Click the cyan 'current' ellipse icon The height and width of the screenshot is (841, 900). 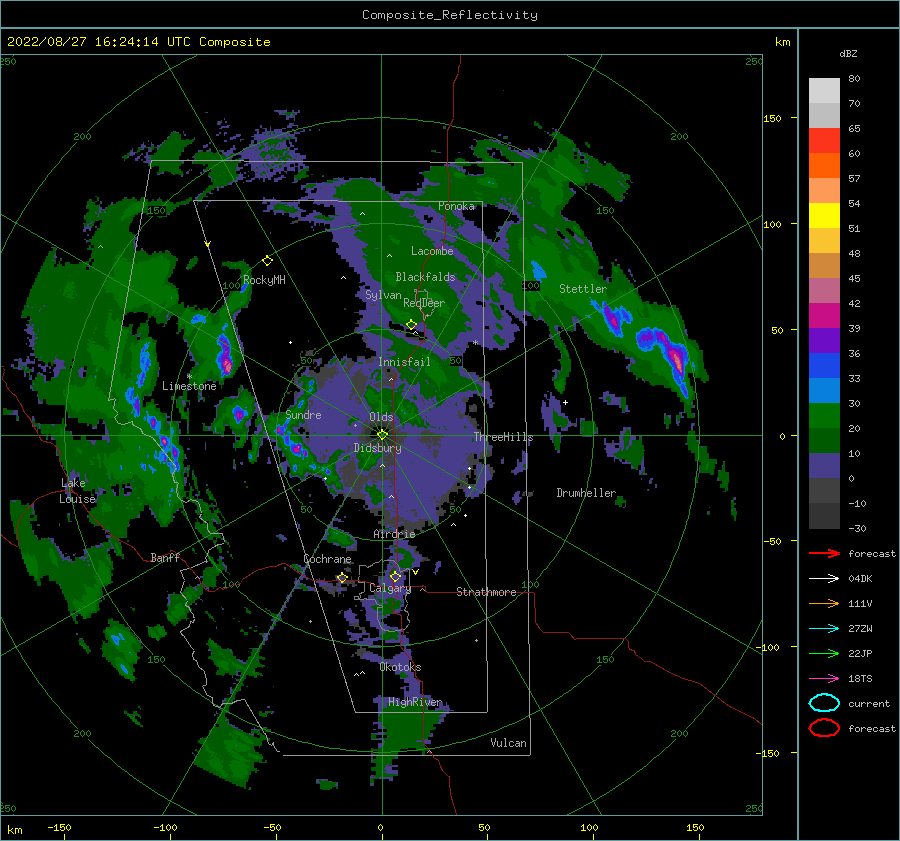824,703
